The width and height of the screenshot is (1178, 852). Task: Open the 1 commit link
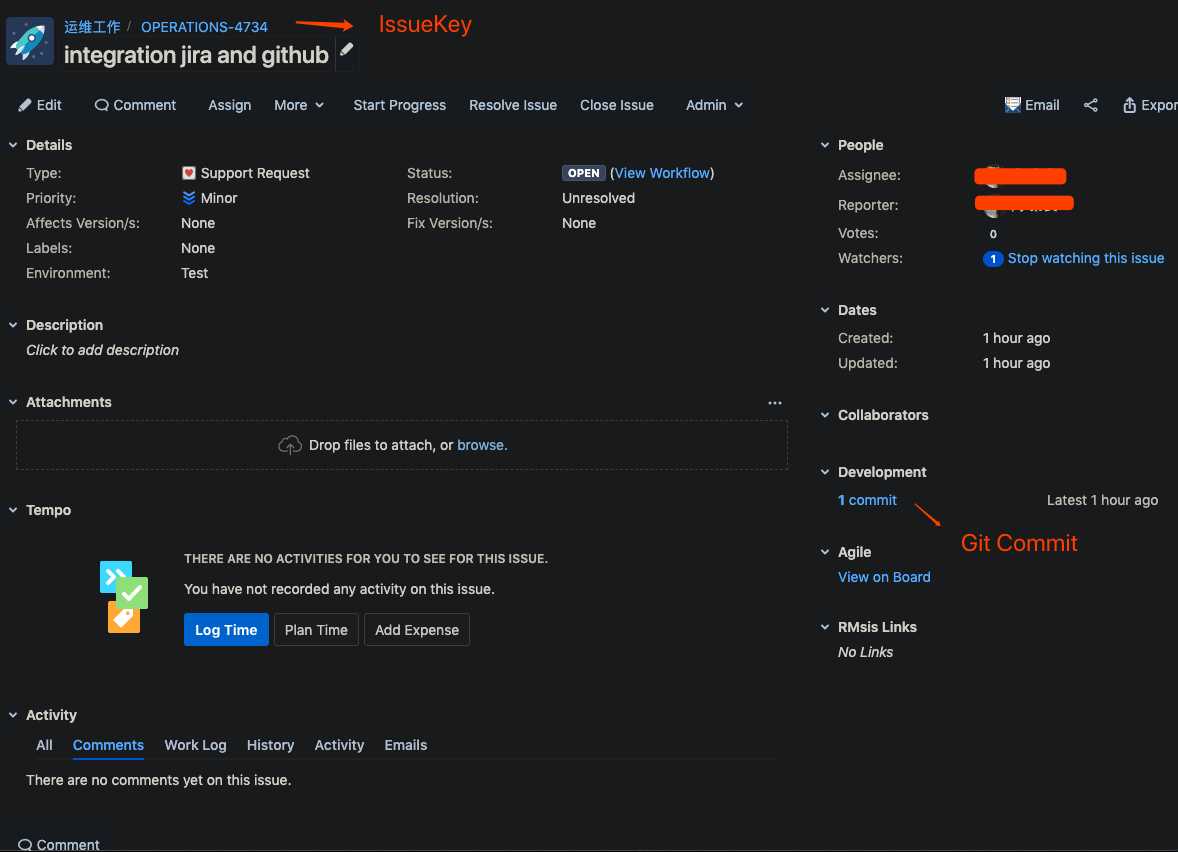point(867,500)
